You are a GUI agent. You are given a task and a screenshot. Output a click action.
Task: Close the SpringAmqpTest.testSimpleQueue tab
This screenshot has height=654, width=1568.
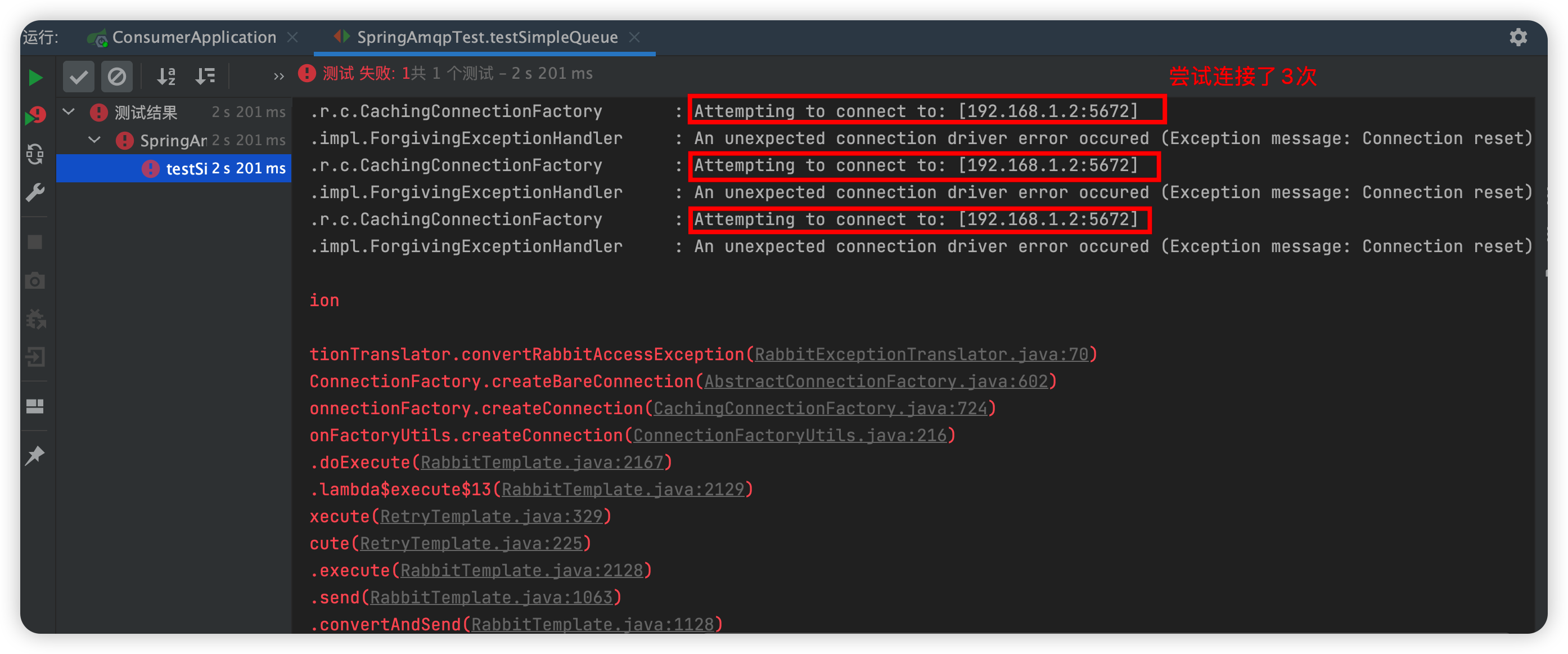click(634, 37)
